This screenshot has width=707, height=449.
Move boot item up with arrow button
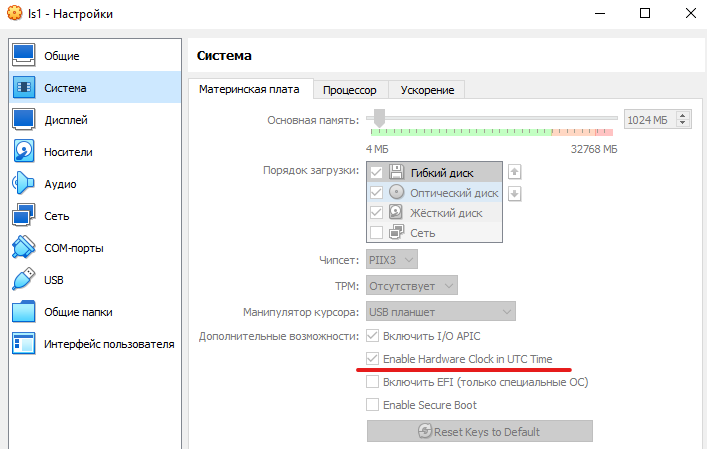pyautogui.click(x=515, y=172)
